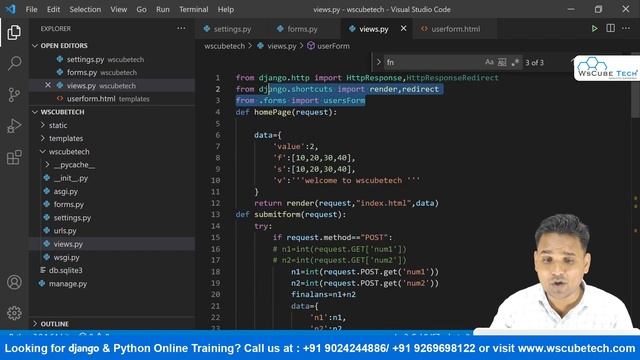Open forms.py from Open Editors

click(82, 72)
